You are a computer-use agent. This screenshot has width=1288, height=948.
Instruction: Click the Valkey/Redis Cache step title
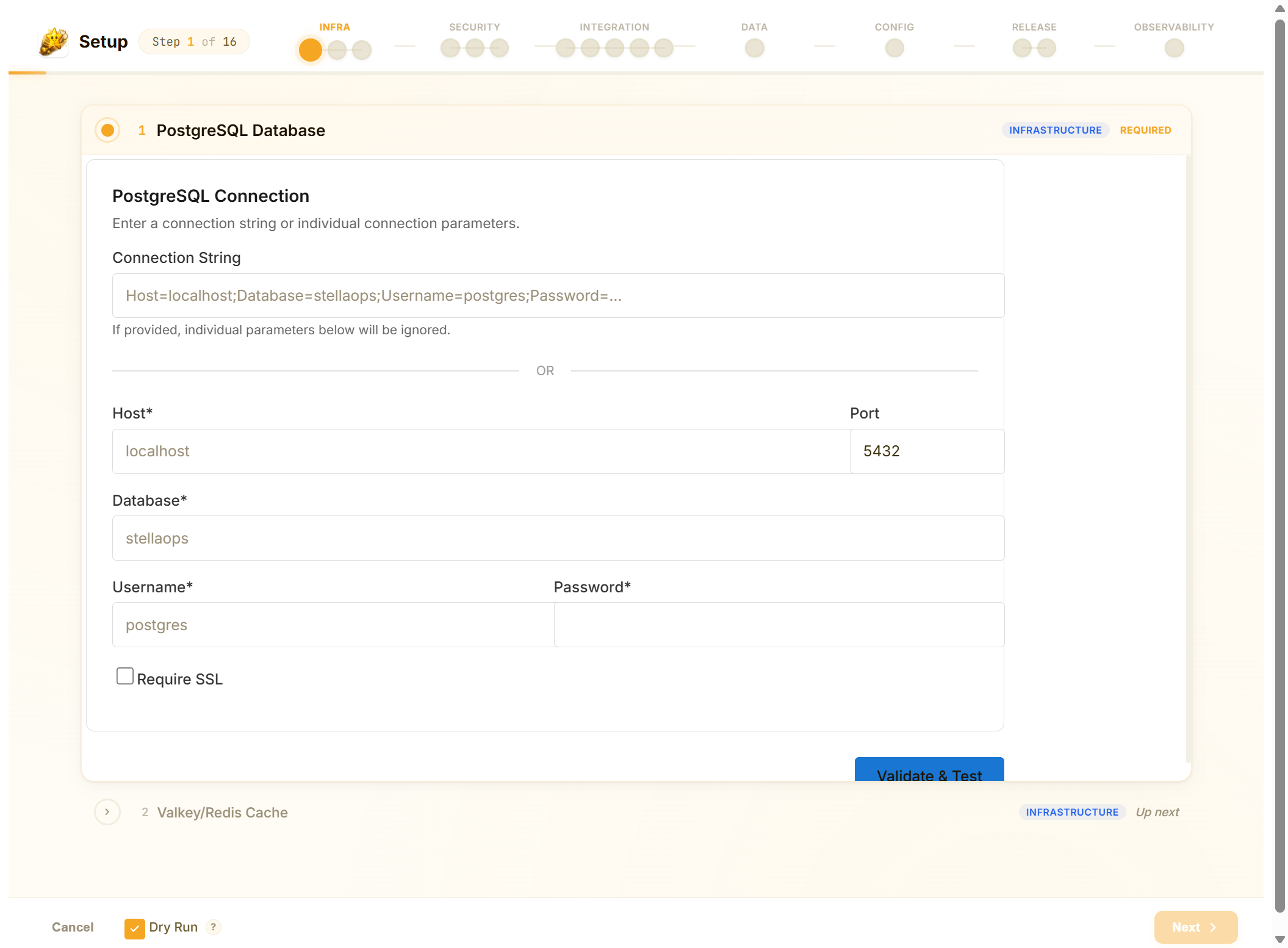tap(222, 812)
